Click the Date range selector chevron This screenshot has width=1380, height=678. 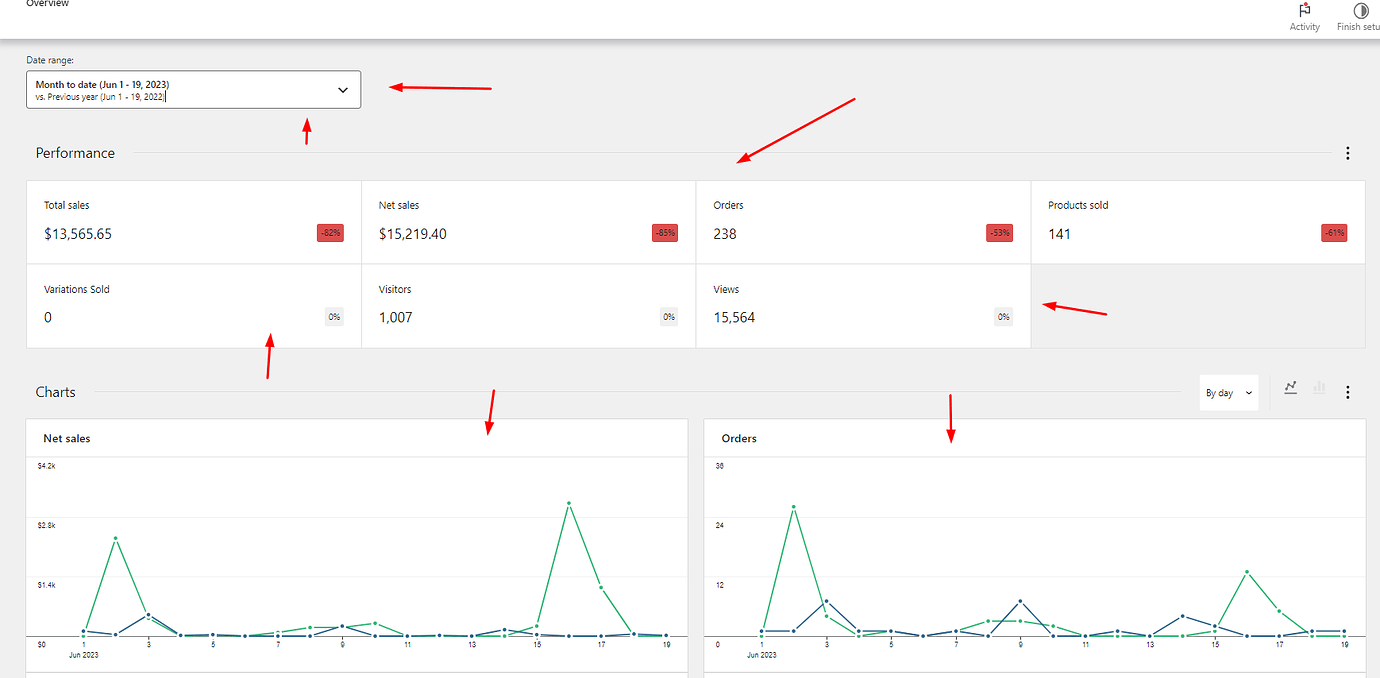tap(341, 89)
